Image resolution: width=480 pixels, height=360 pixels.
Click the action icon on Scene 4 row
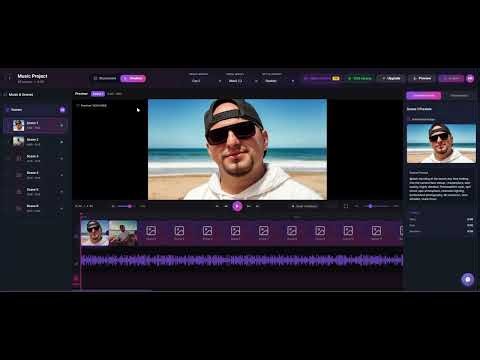tap(61, 175)
